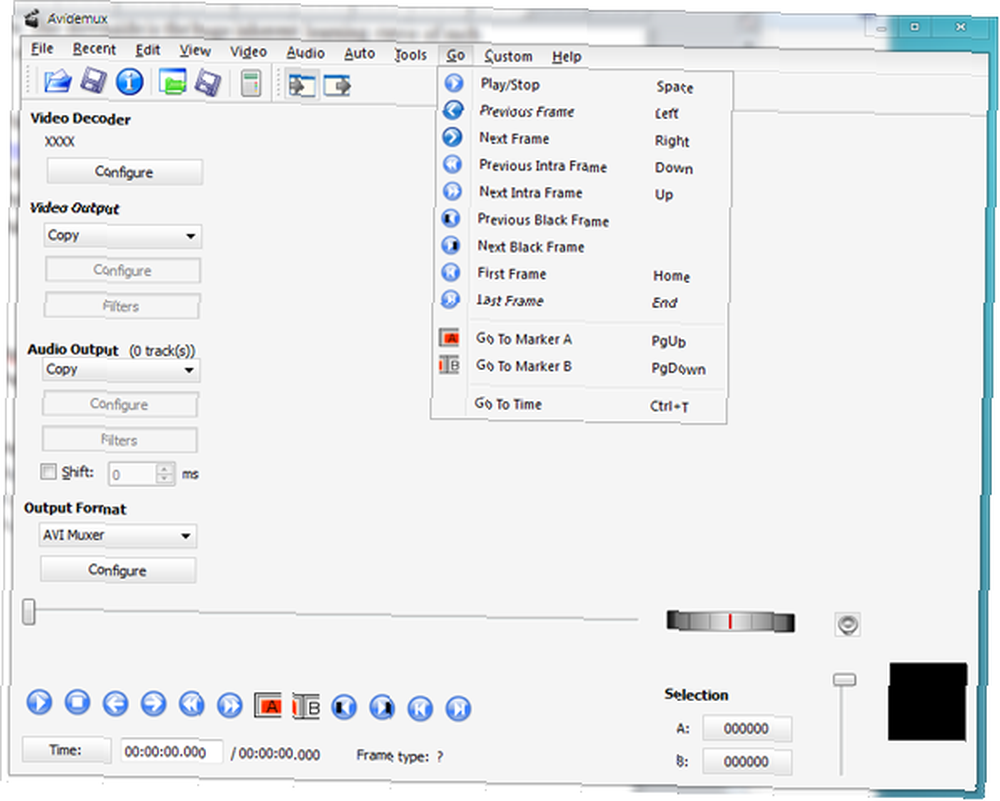
Task: Open the Recent menu
Action: [x=94, y=49]
